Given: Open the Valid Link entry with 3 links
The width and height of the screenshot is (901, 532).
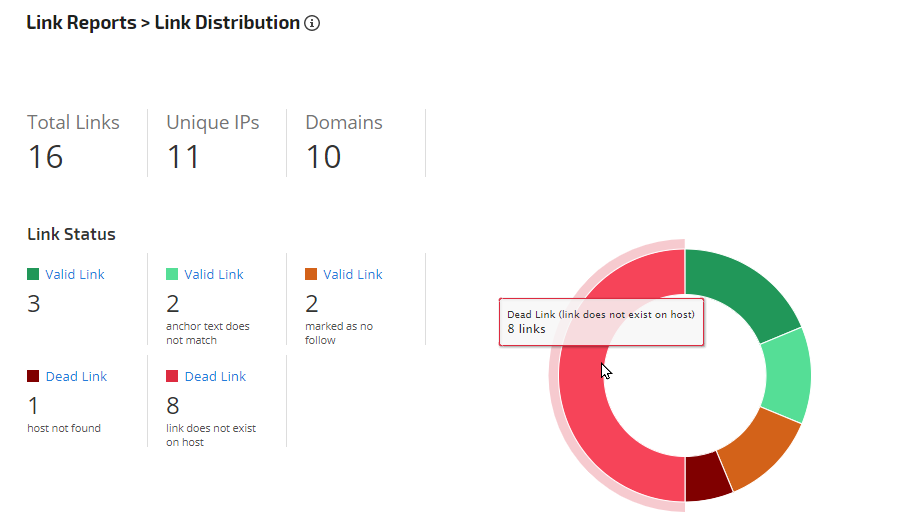Looking at the screenshot, I should click(x=74, y=274).
